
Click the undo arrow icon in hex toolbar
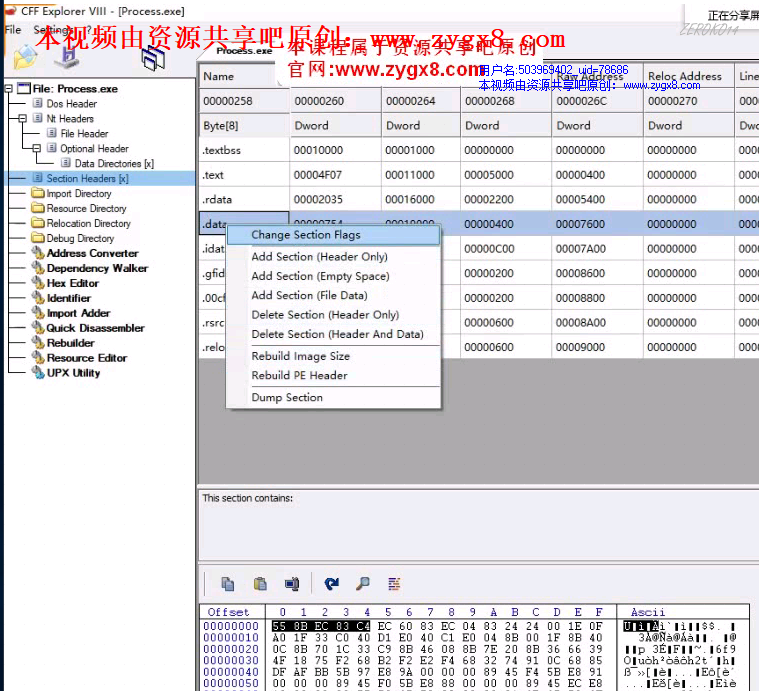tap(332, 584)
